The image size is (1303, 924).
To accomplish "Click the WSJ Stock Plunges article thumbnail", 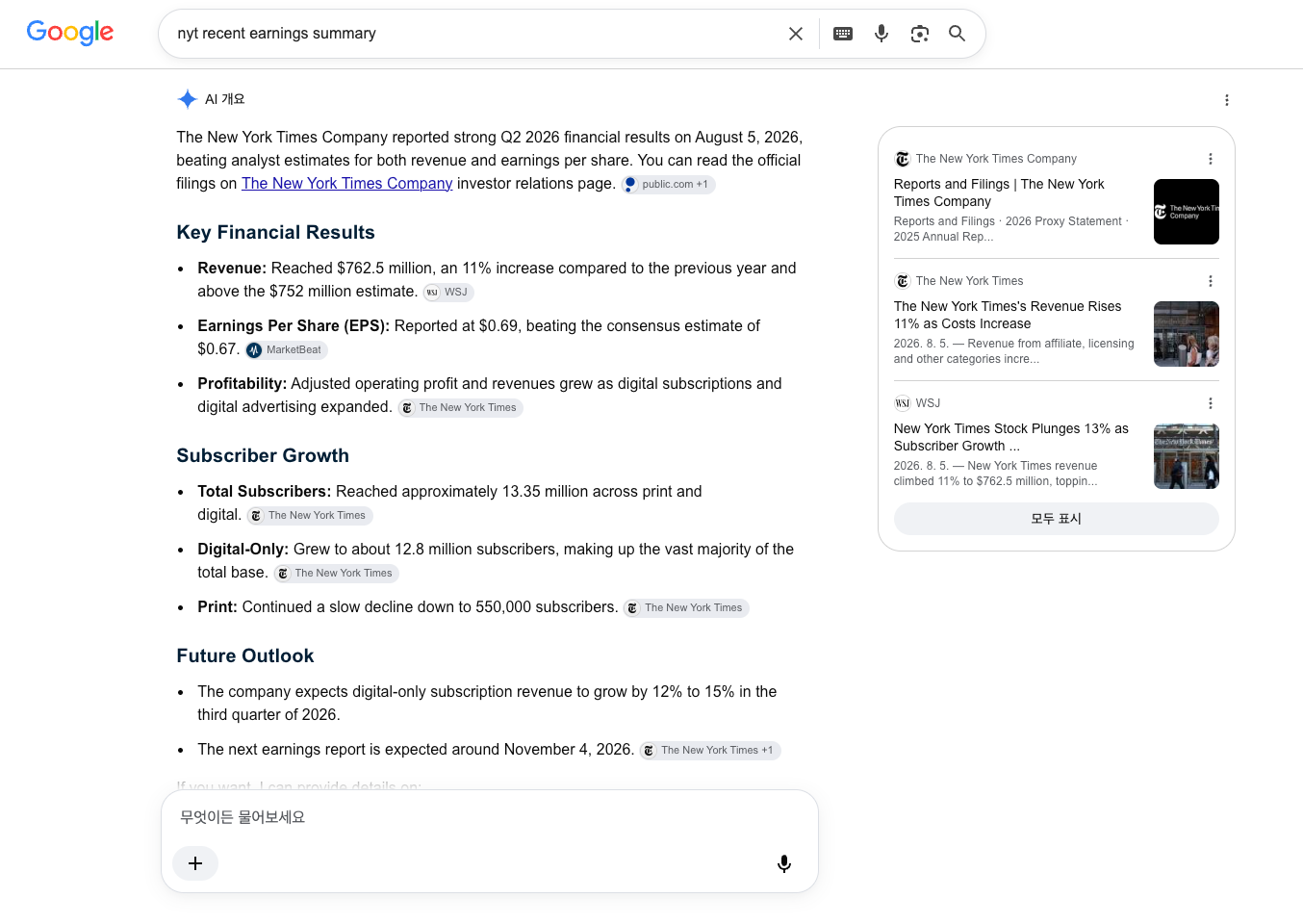I will pyautogui.click(x=1187, y=456).
